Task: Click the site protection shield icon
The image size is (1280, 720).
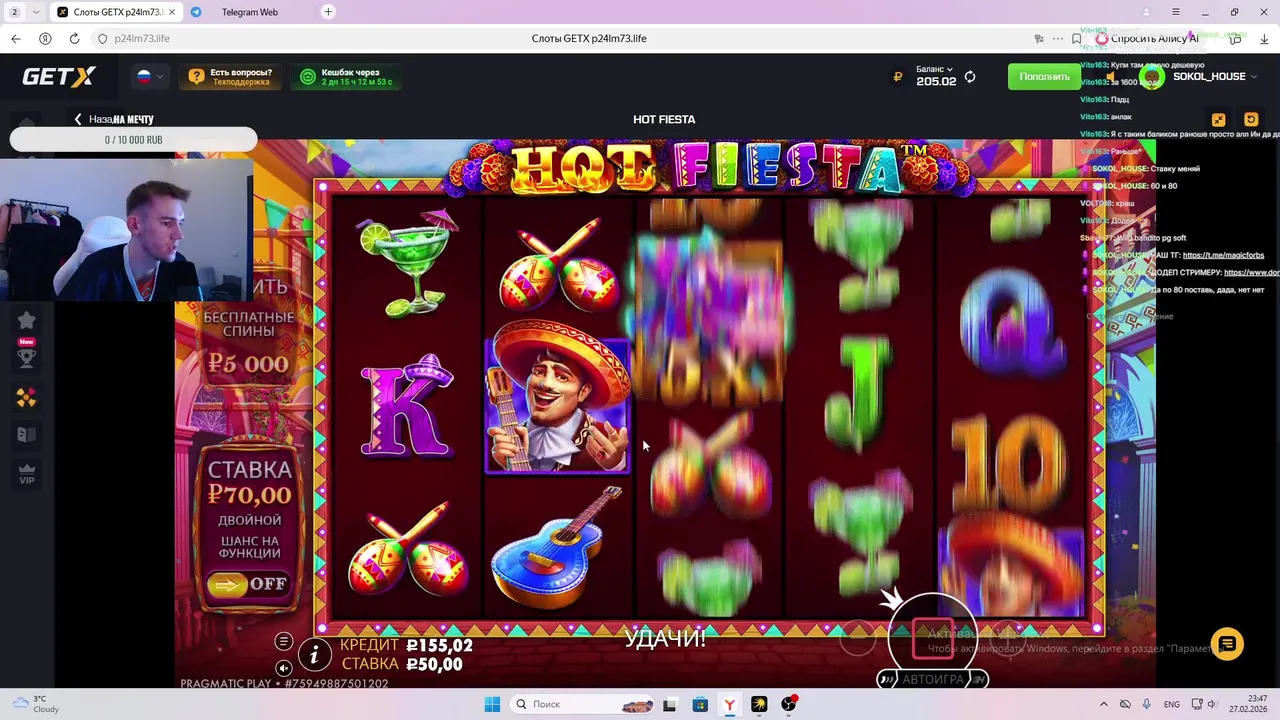Action: coord(101,38)
